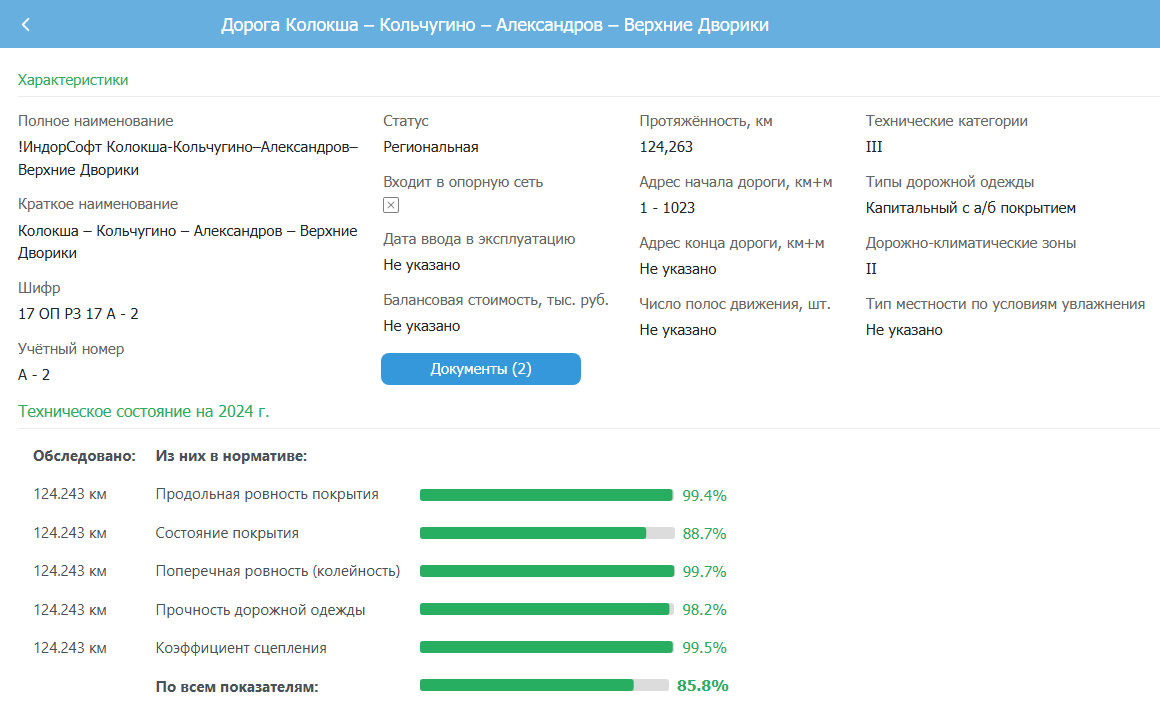Click the 'По всем показателям' overall progress bar
This screenshot has height=712, width=1160.
point(544,685)
